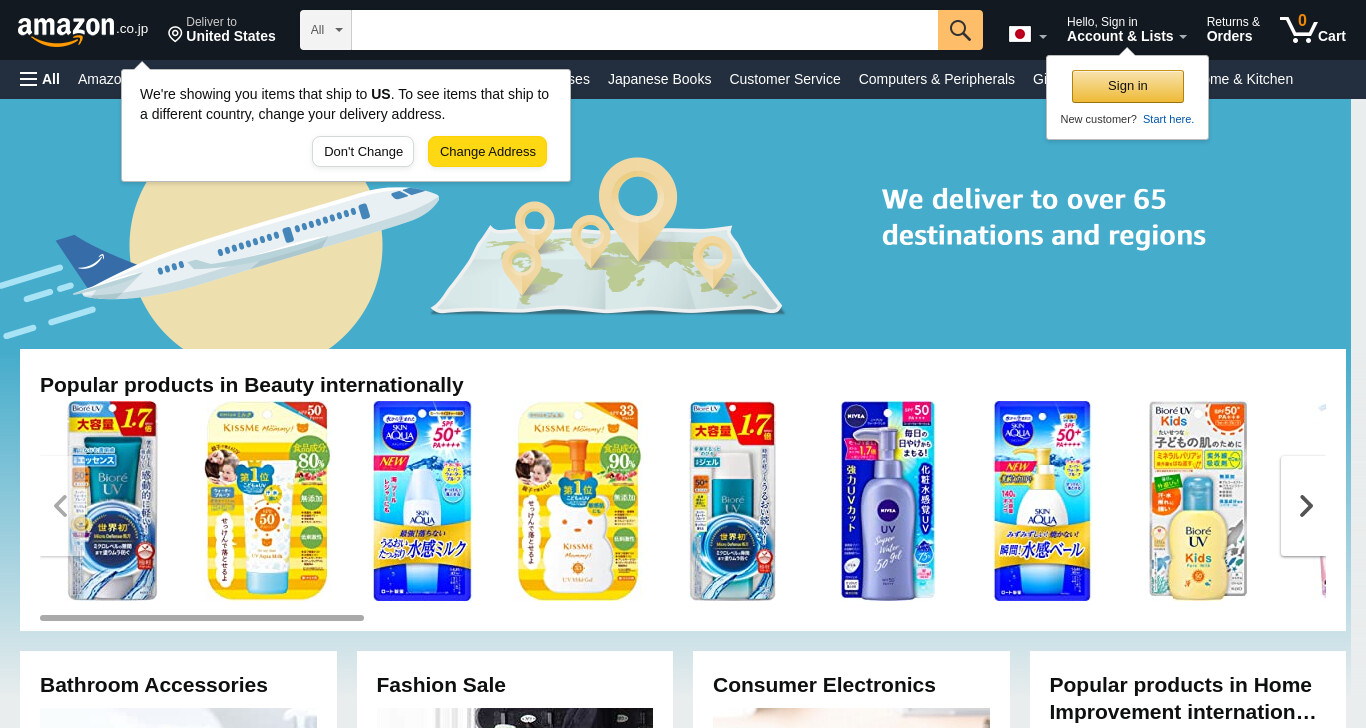Click the Deliver to location pin
This screenshot has height=728, width=1366.
(175, 34)
